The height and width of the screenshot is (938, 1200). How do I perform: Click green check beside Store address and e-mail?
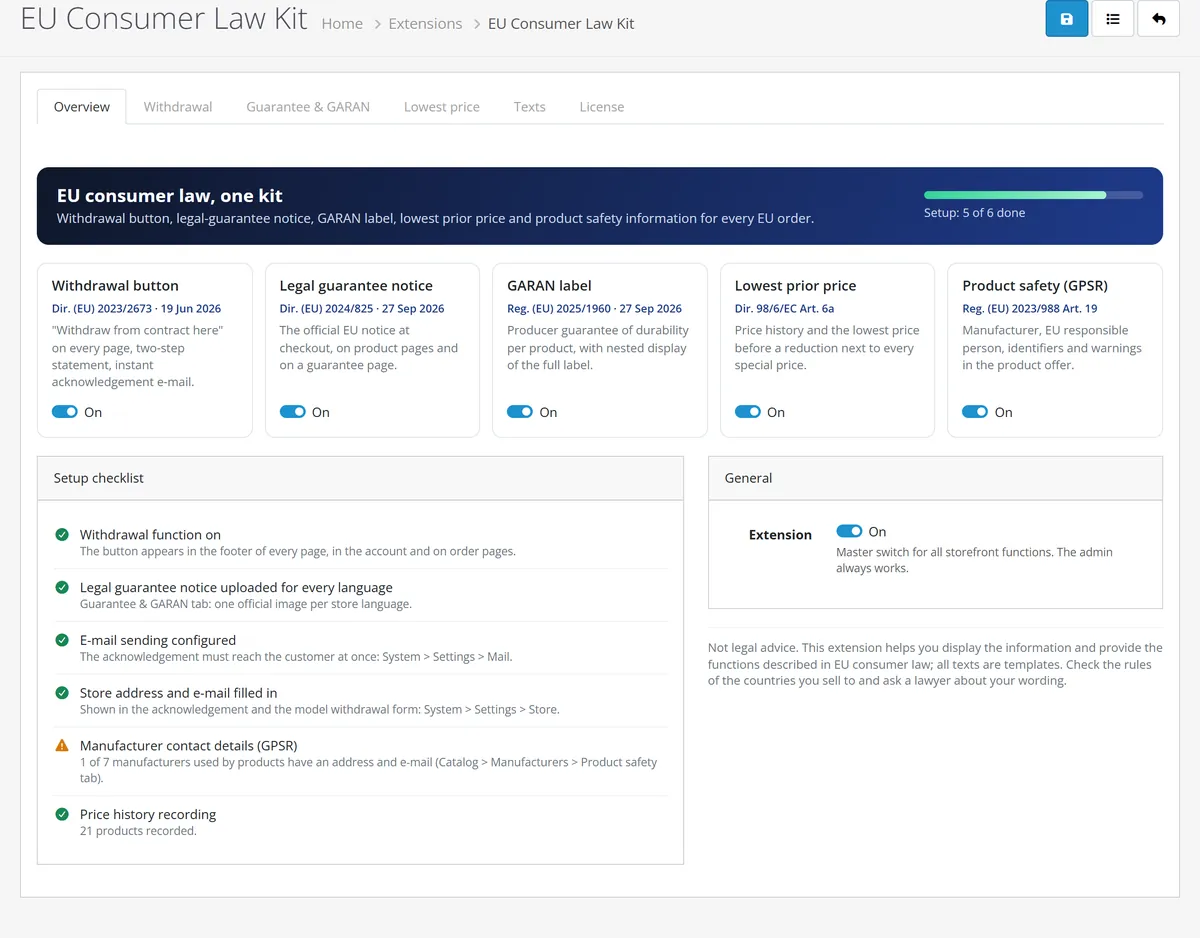(x=62, y=693)
